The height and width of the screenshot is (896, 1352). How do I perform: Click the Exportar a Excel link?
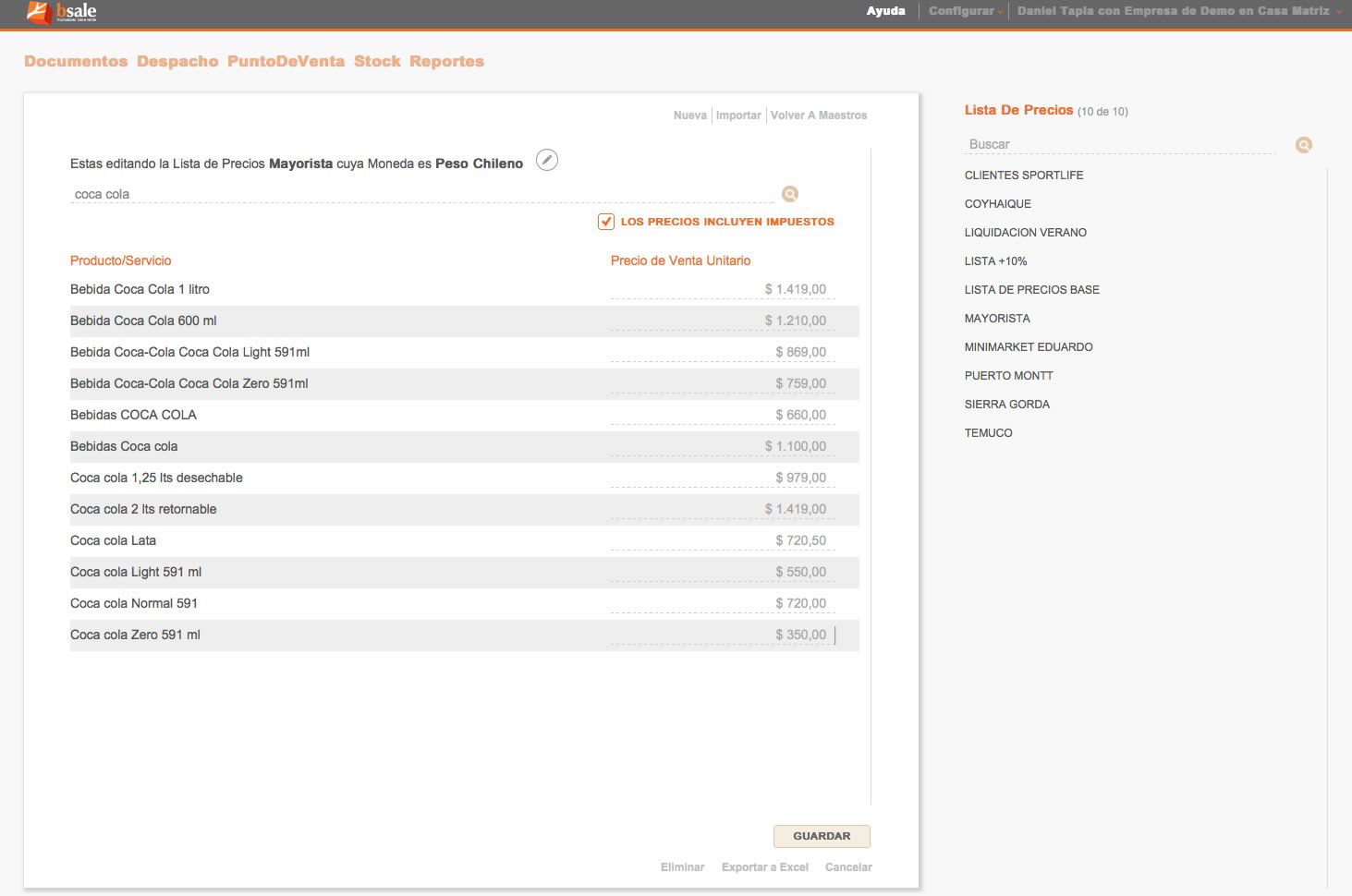[x=764, y=867]
